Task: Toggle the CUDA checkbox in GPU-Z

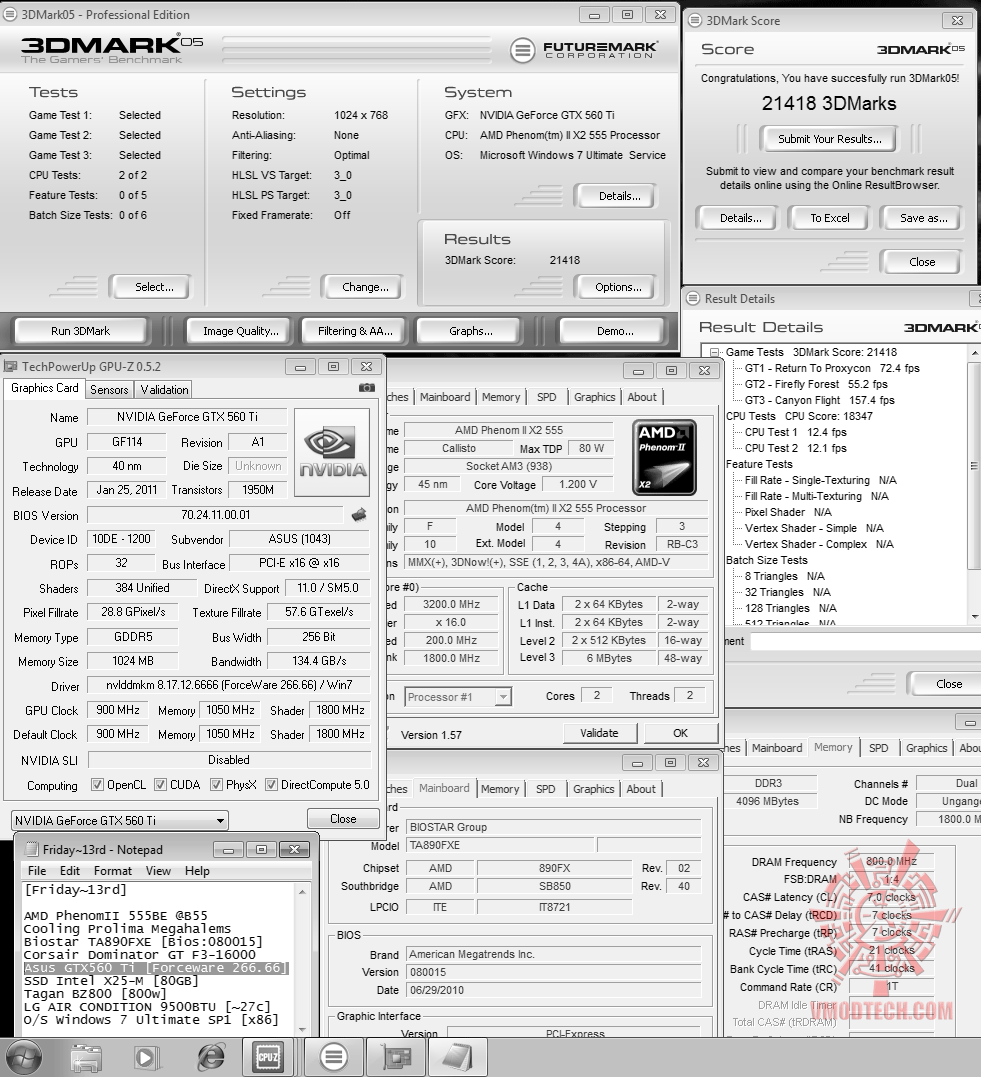Action: click(160, 784)
